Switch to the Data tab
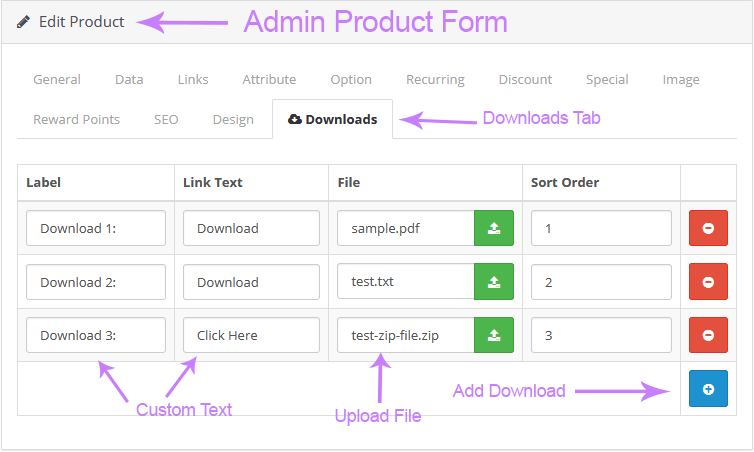The height and width of the screenshot is (452, 754). (x=129, y=79)
